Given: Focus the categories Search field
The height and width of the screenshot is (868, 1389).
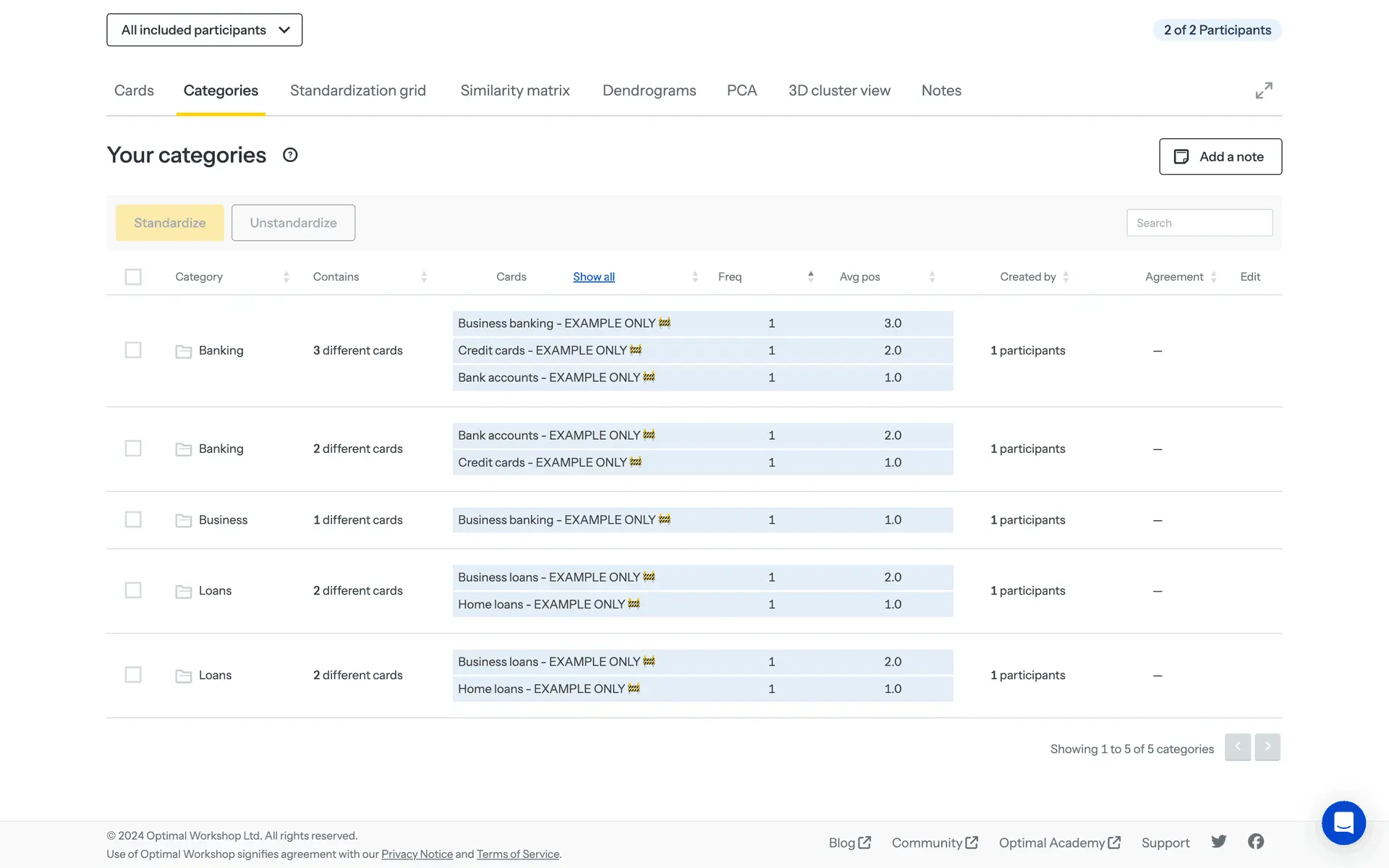Looking at the screenshot, I should point(1199,223).
